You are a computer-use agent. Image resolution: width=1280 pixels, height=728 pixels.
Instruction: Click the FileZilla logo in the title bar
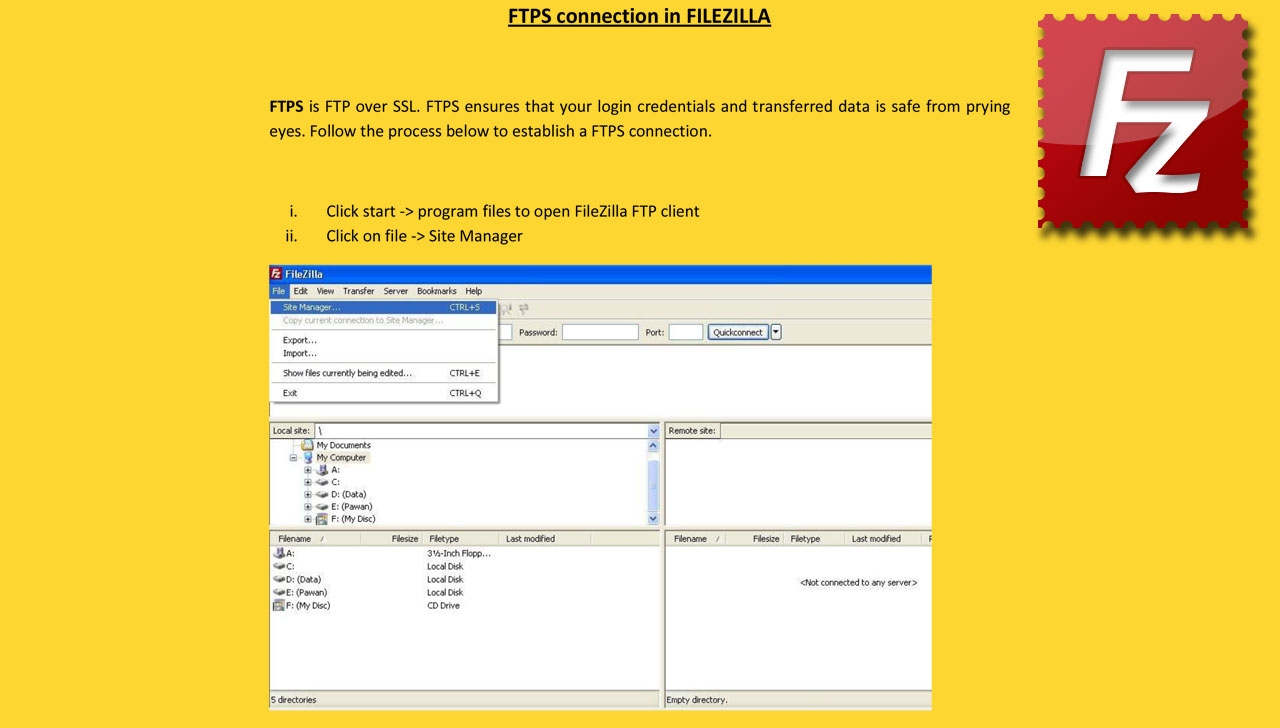pyautogui.click(x=276, y=274)
